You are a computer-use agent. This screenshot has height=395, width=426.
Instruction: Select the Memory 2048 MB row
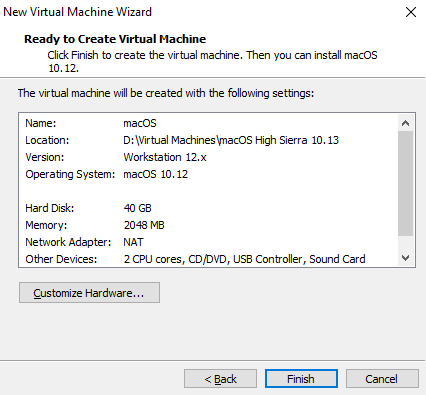click(x=208, y=225)
